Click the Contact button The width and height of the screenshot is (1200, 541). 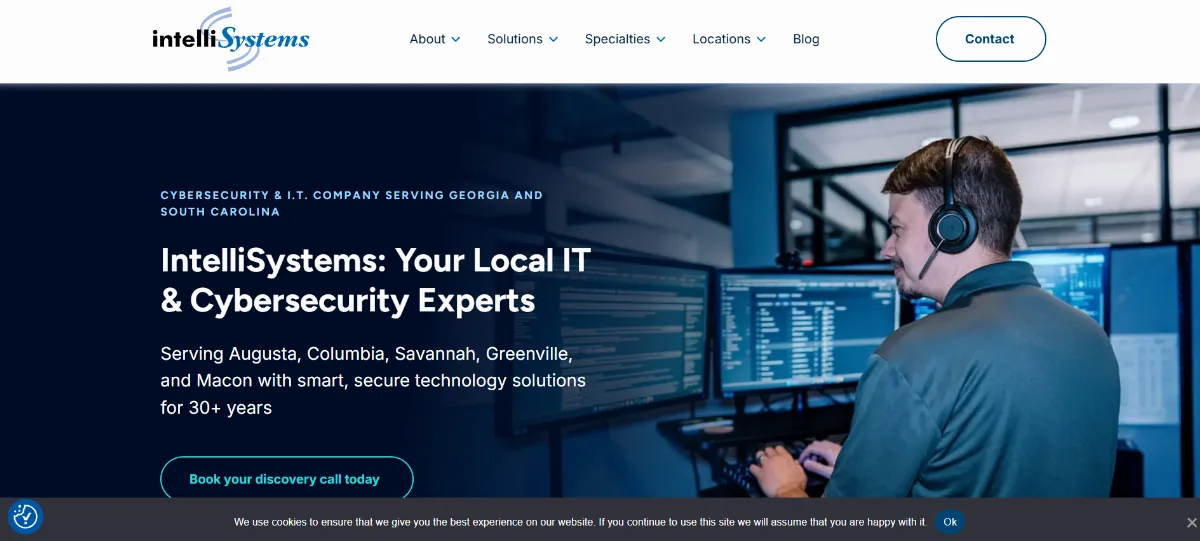[990, 39]
